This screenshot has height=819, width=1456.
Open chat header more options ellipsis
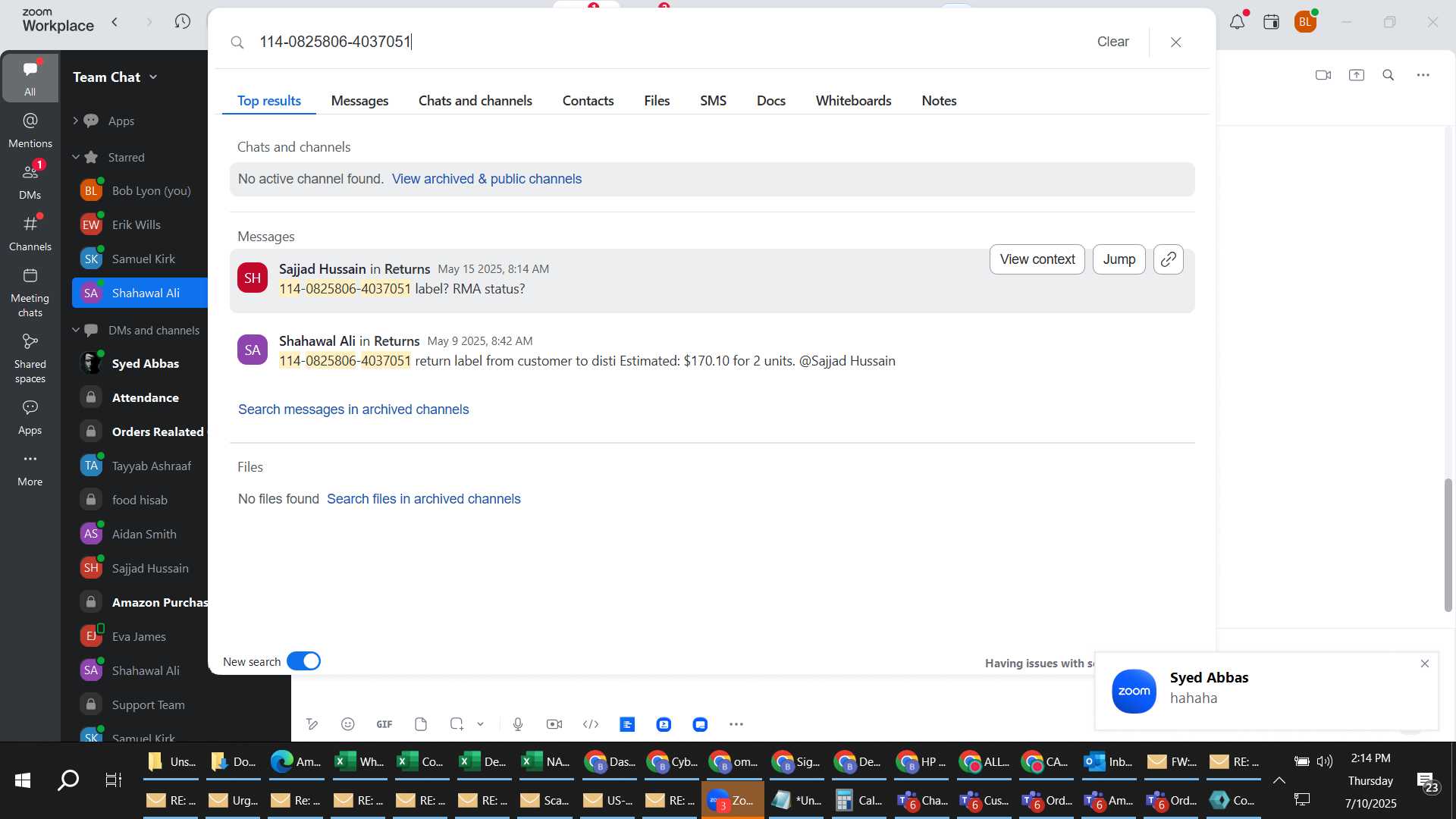coord(1423,75)
